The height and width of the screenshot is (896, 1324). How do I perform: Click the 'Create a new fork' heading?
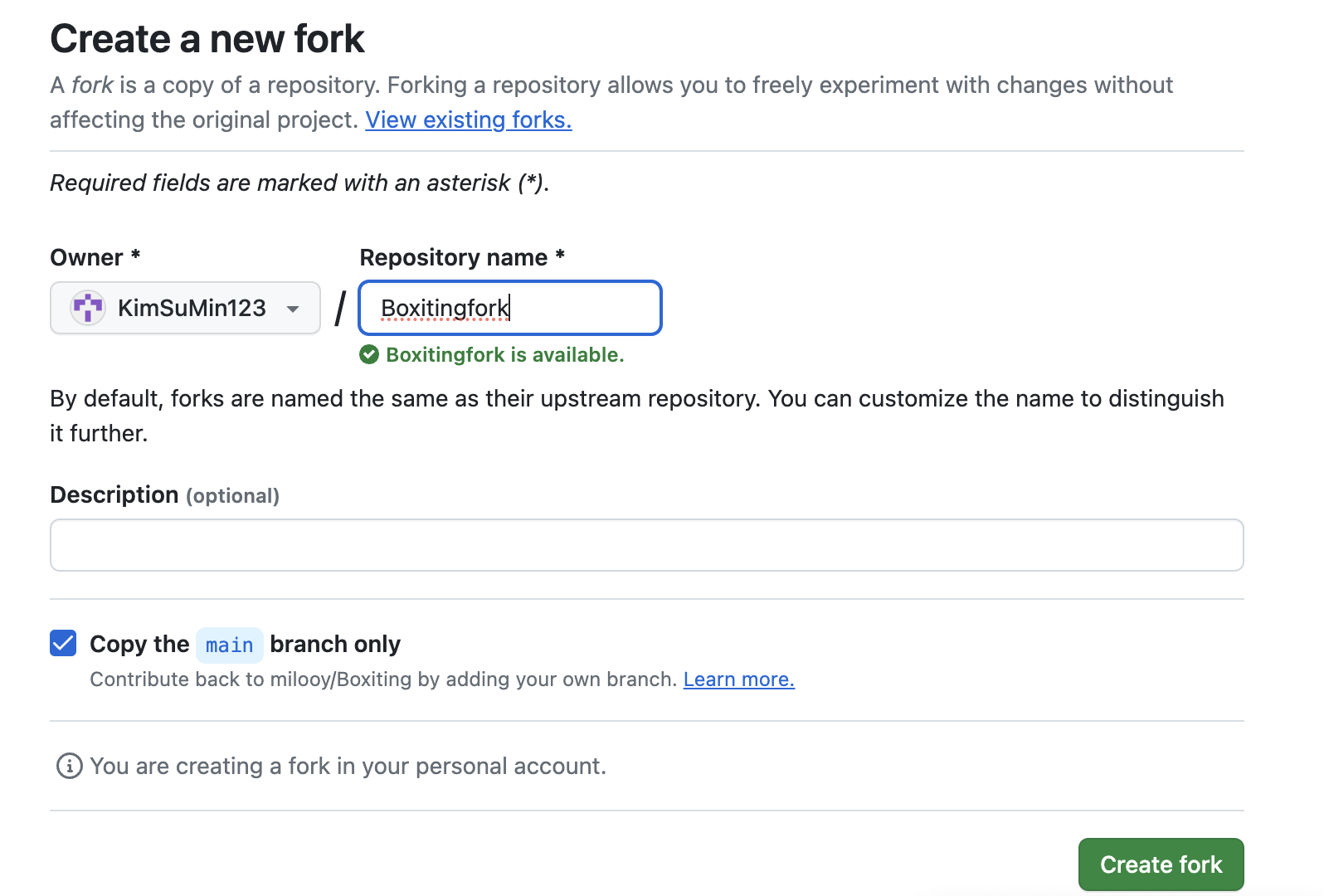click(x=207, y=39)
